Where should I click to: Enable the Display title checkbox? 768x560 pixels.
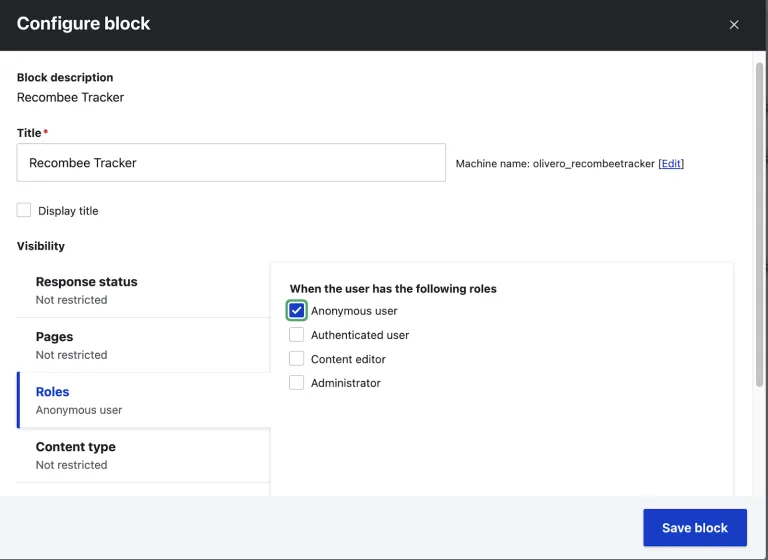[24, 210]
